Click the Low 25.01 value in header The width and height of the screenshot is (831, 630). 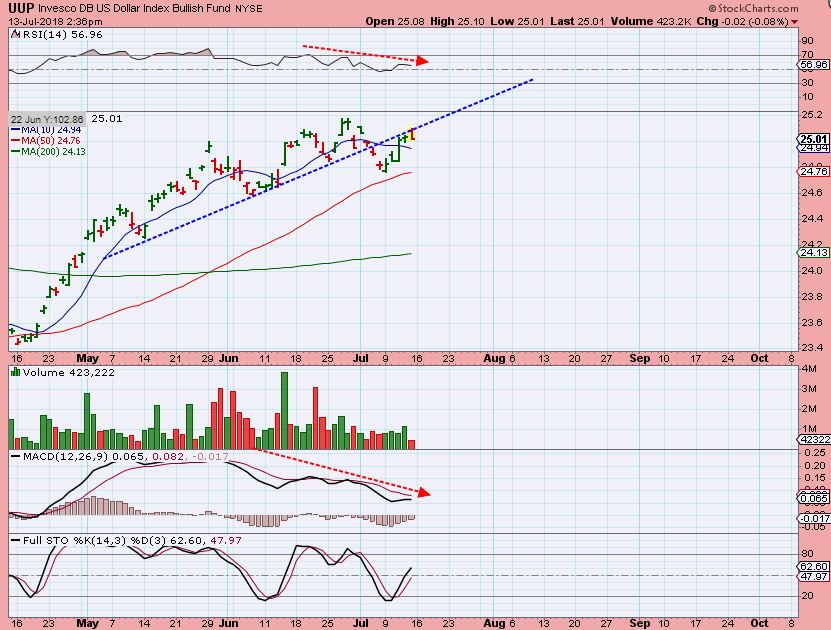[x=517, y=21]
